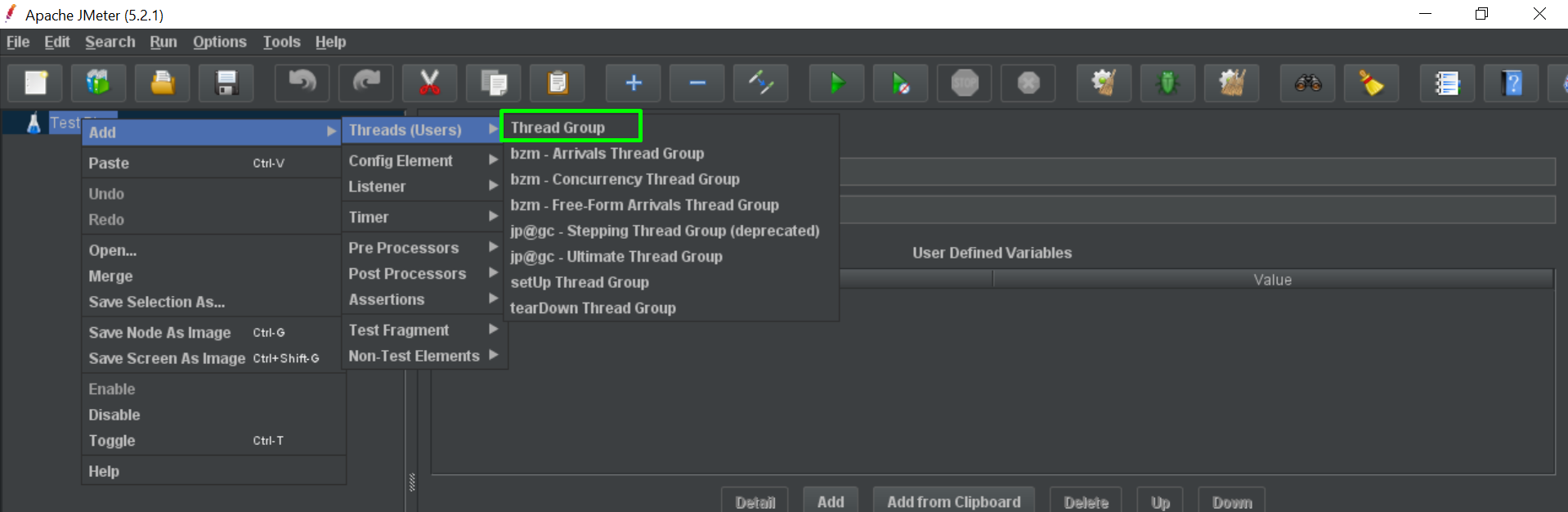
Task: Click the Cut scissors icon
Action: (x=430, y=83)
